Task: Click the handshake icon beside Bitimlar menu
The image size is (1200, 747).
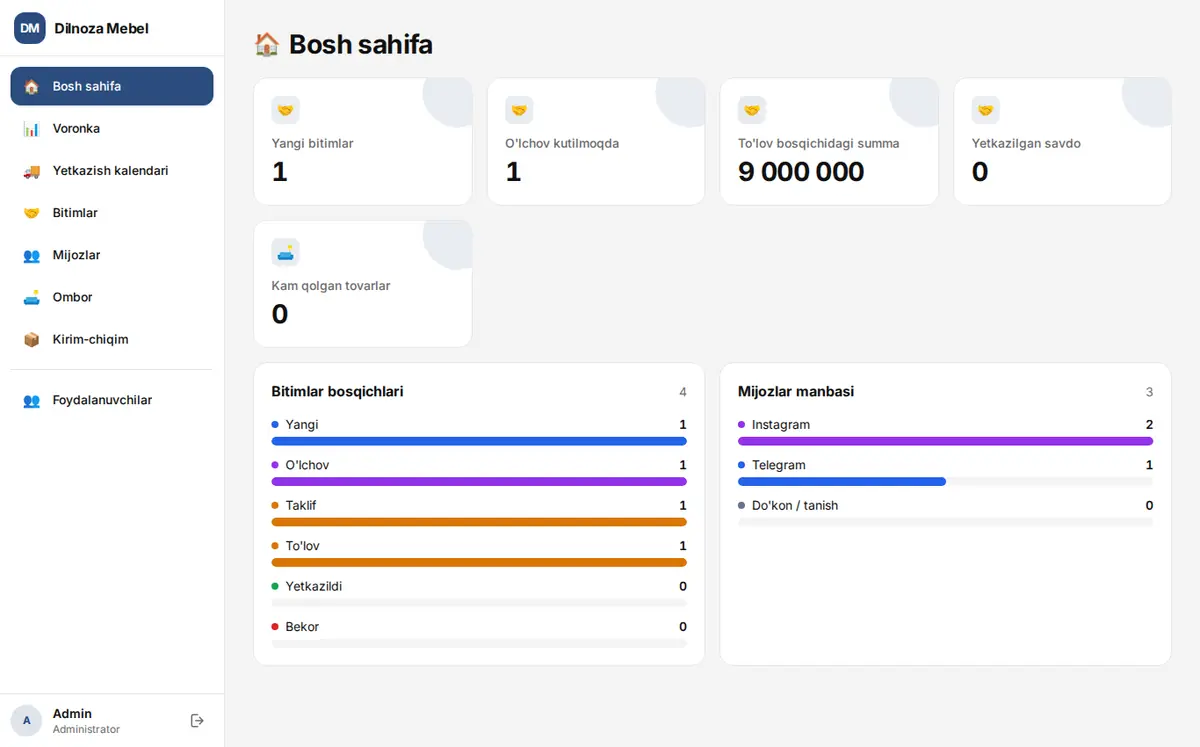Action: click(x=32, y=213)
